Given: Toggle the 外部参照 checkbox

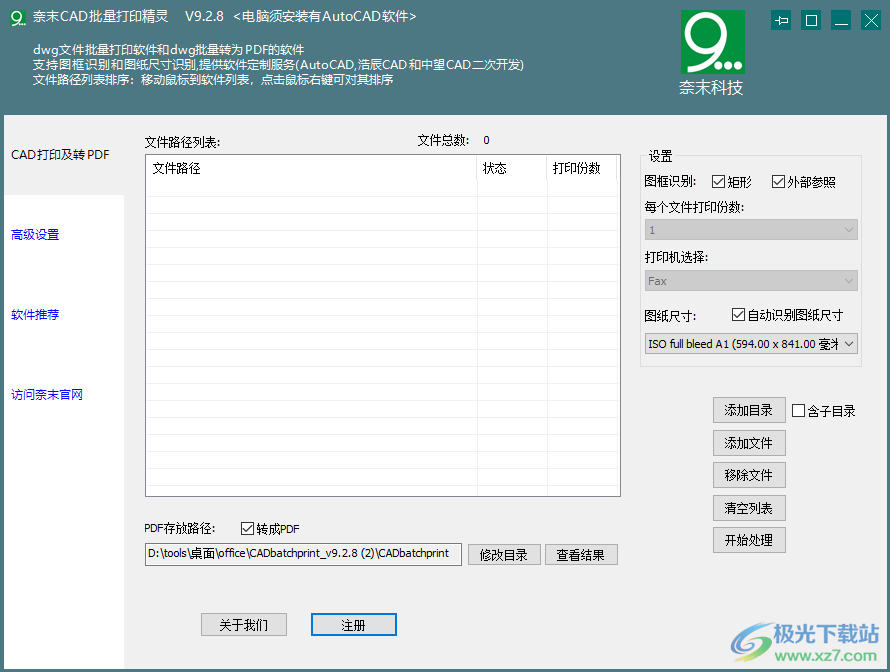Looking at the screenshot, I should click(x=778, y=182).
